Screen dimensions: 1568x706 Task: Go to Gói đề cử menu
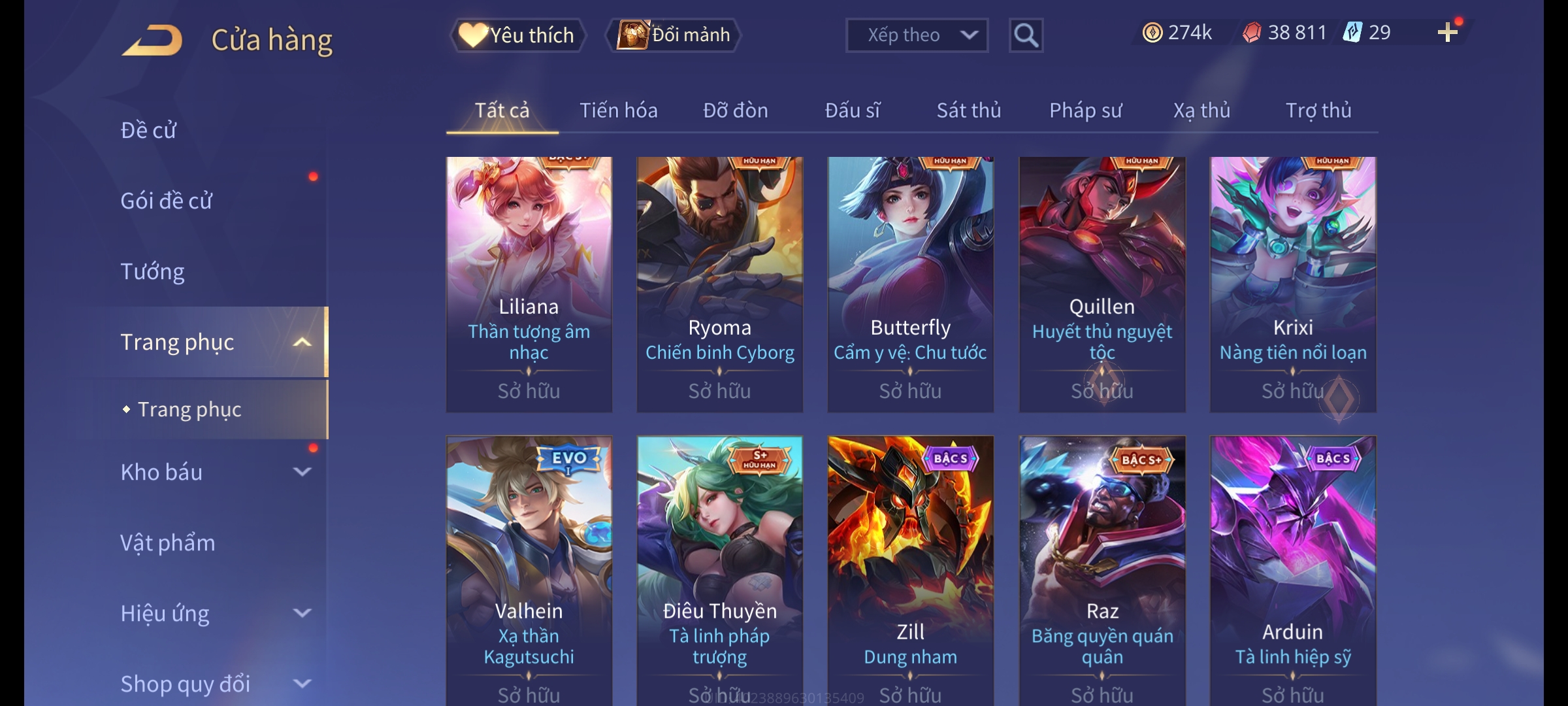166,201
